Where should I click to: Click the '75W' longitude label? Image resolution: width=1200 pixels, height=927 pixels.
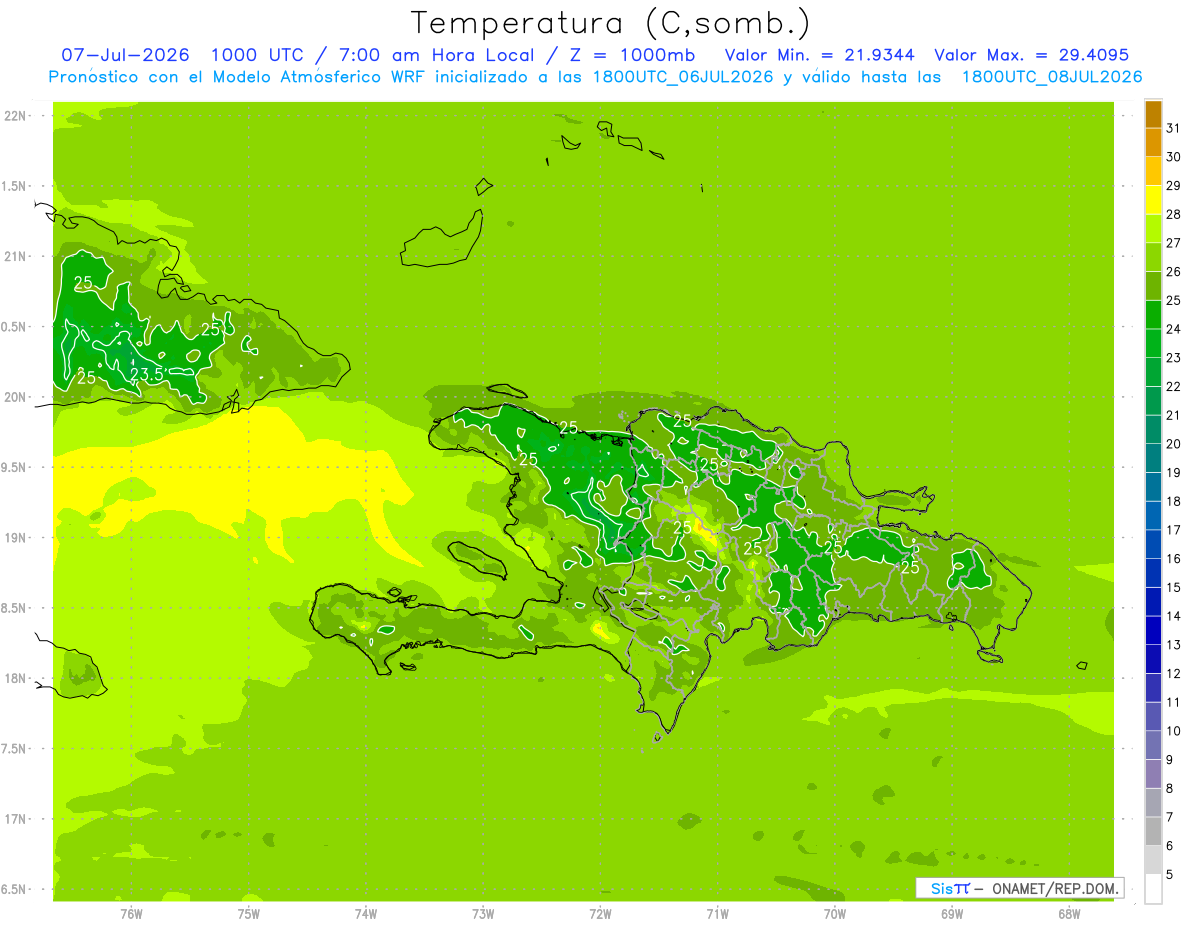[249, 914]
